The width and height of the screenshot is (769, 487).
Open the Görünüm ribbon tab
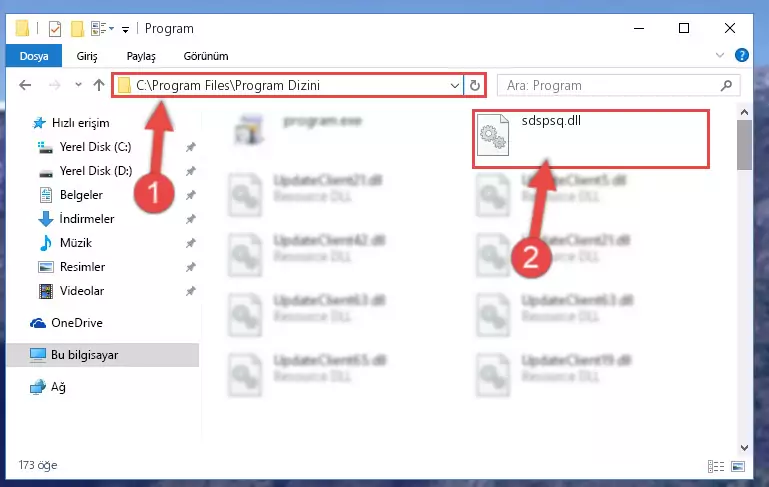click(x=206, y=56)
